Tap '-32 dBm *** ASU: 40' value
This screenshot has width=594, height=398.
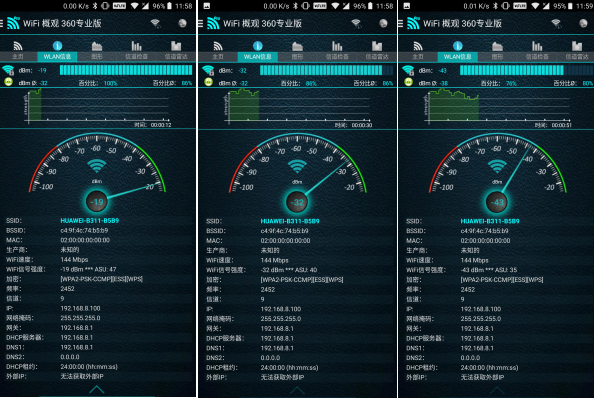[x=289, y=270]
